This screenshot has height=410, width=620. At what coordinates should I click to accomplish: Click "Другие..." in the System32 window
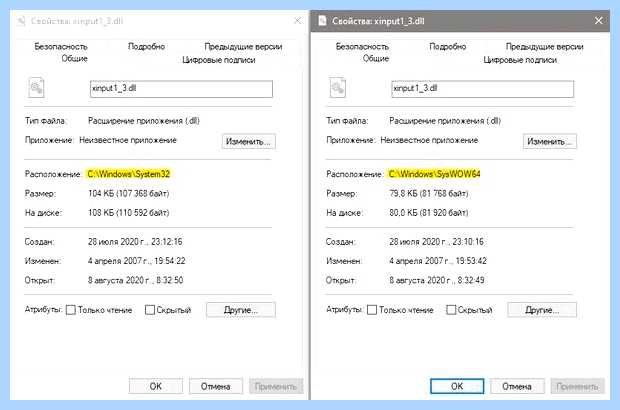[241, 310]
